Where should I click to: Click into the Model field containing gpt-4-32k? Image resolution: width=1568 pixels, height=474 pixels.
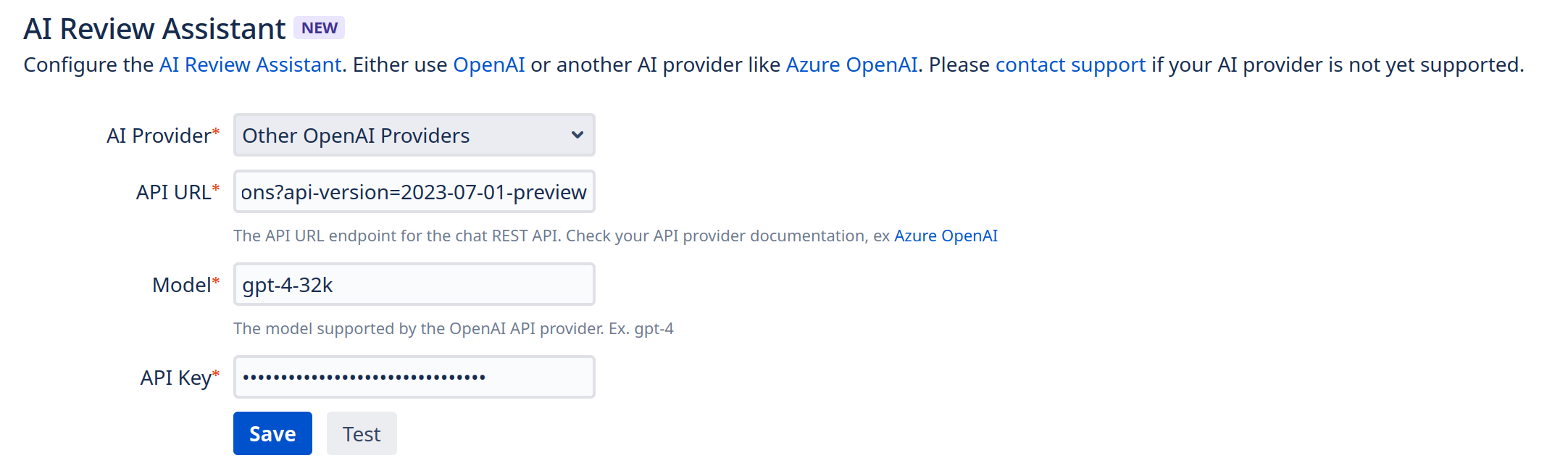pos(414,285)
